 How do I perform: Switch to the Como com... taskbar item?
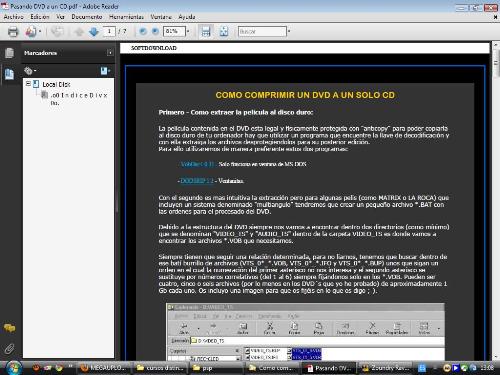tap(273, 368)
